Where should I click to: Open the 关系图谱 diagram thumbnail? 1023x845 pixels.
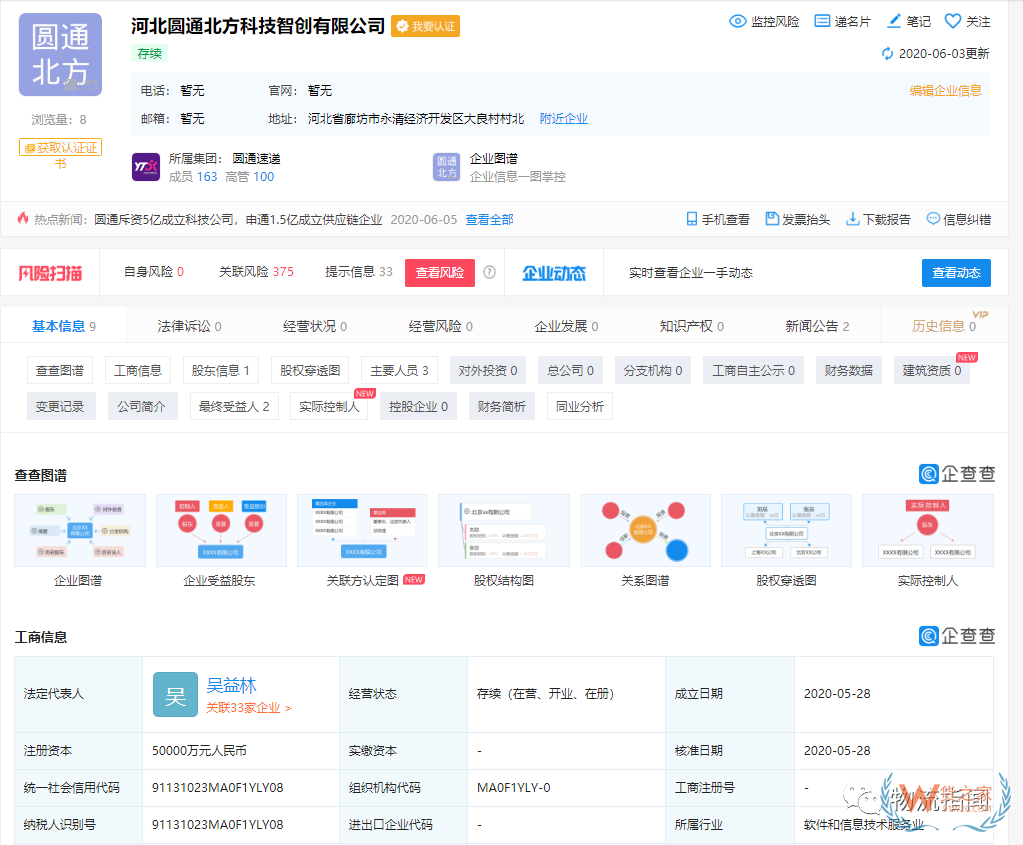click(645, 530)
